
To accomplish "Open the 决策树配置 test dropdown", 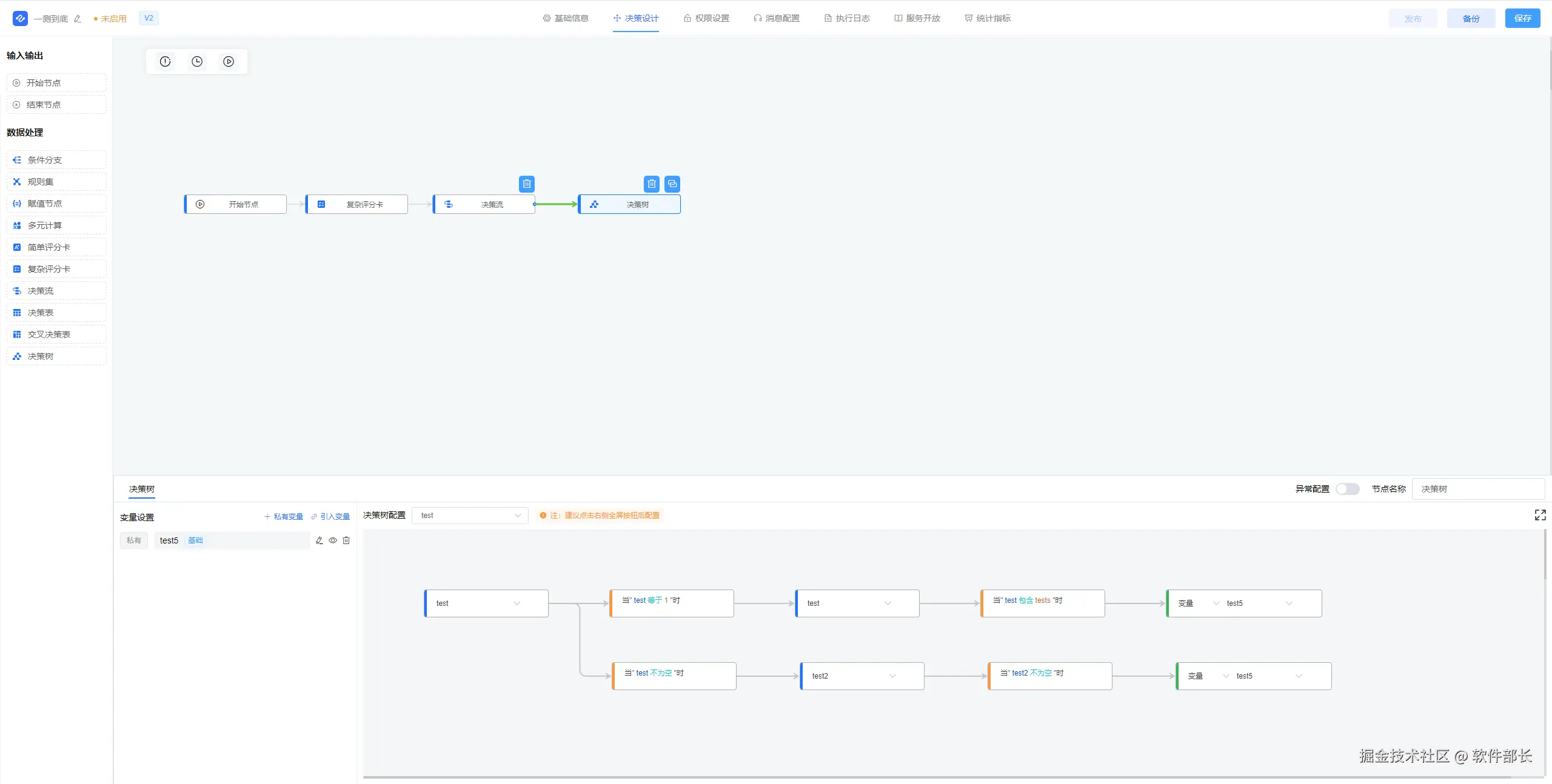I will click(x=470, y=516).
